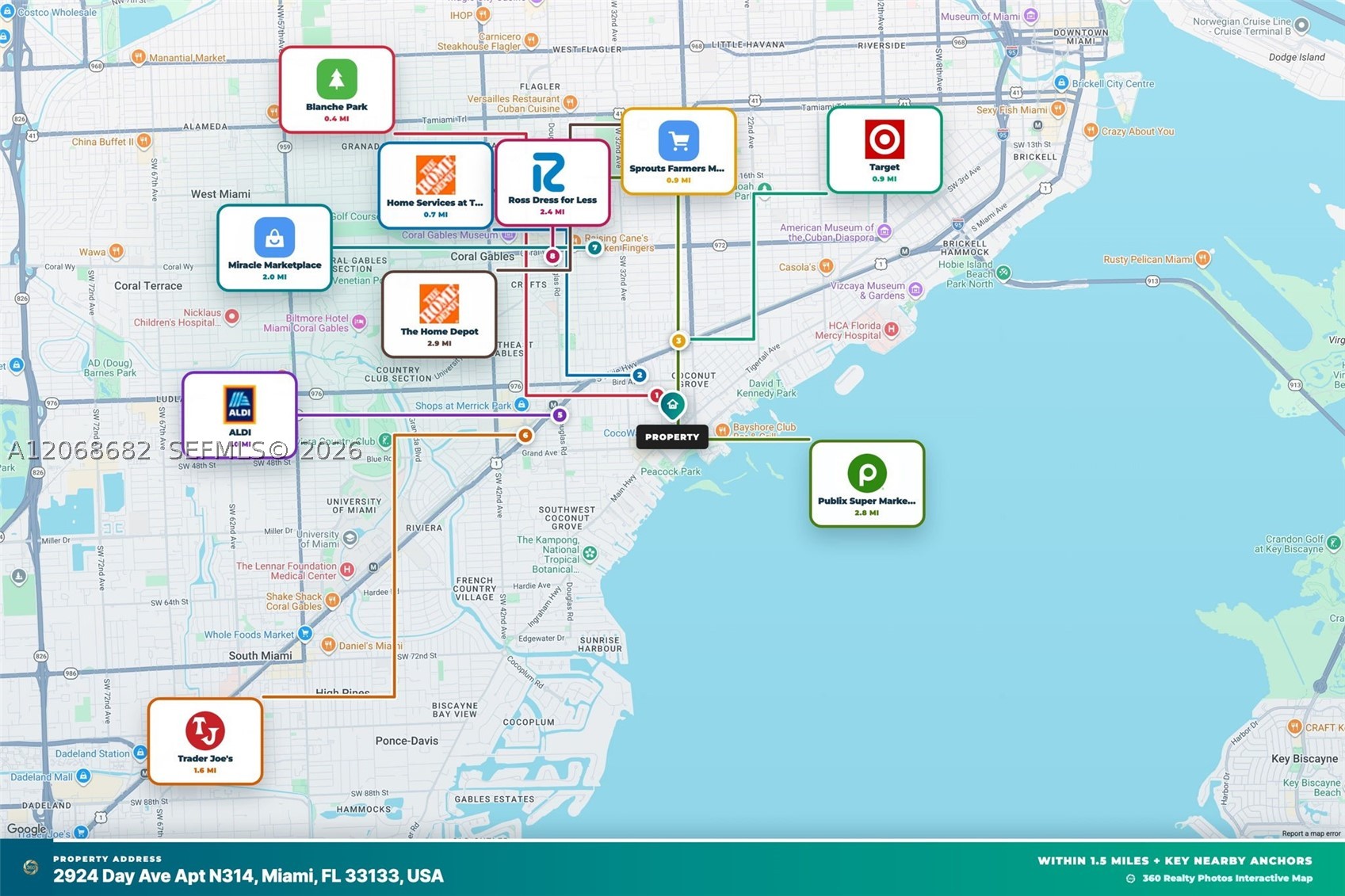Click the West Miami map label
This screenshot has width=1345, height=896.
pyautogui.click(x=220, y=194)
